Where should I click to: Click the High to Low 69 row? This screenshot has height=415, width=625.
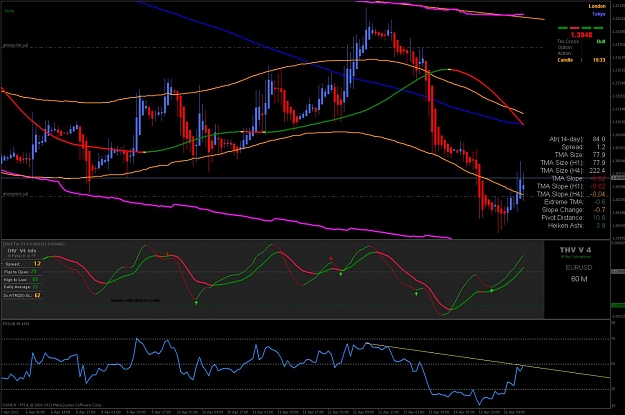pos(21,279)
